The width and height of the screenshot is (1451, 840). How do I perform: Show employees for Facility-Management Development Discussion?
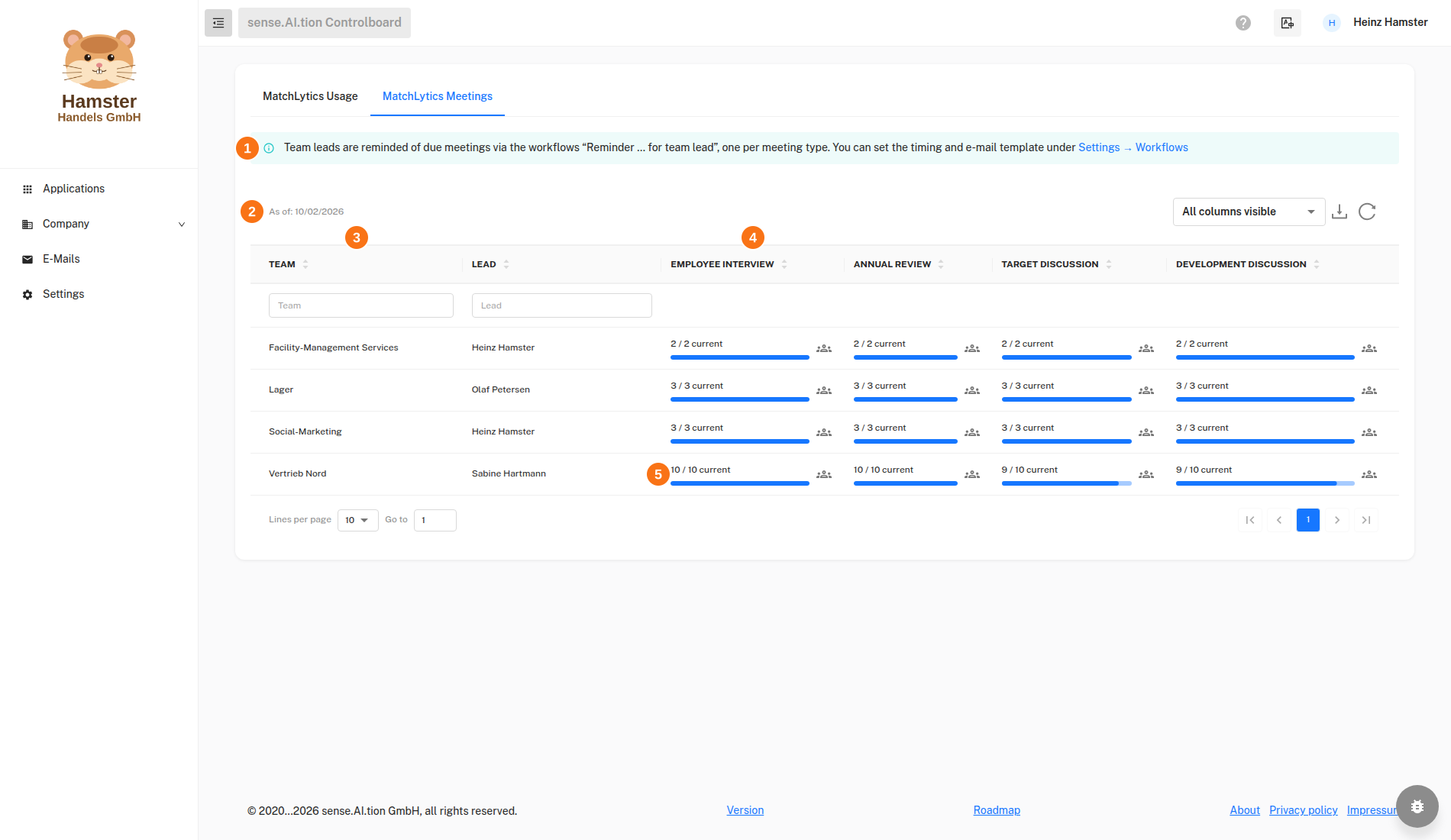click(1369, 349)
